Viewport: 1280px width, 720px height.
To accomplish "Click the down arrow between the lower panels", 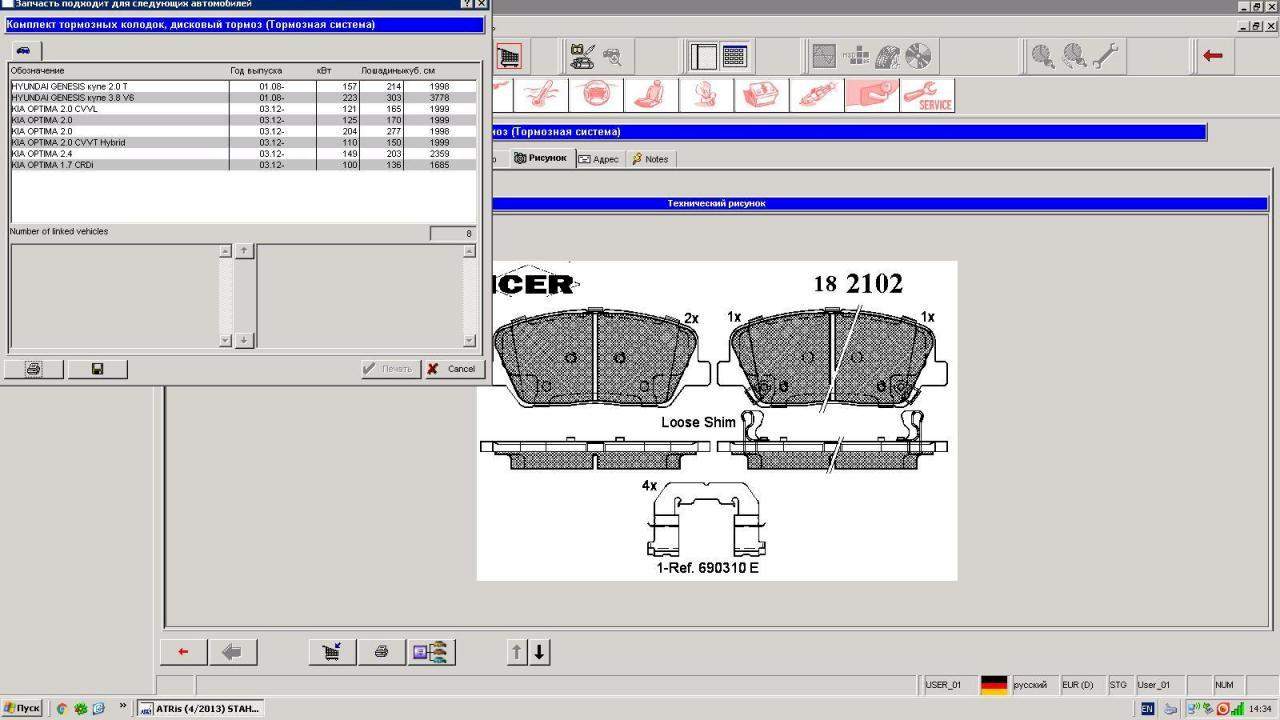I will pyautogui.click(x=244, y=340).
